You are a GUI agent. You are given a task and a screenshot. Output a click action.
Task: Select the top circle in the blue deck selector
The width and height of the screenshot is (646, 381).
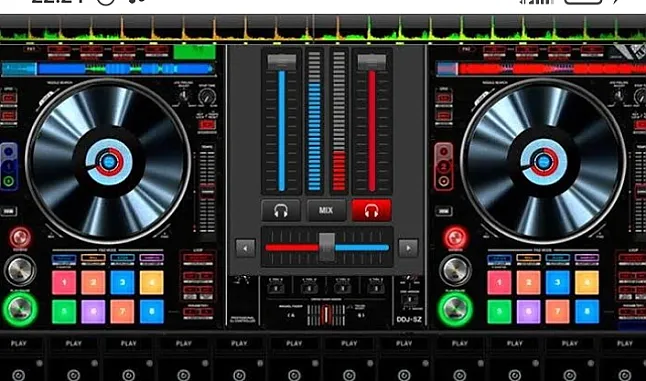(x=9, y=151)
